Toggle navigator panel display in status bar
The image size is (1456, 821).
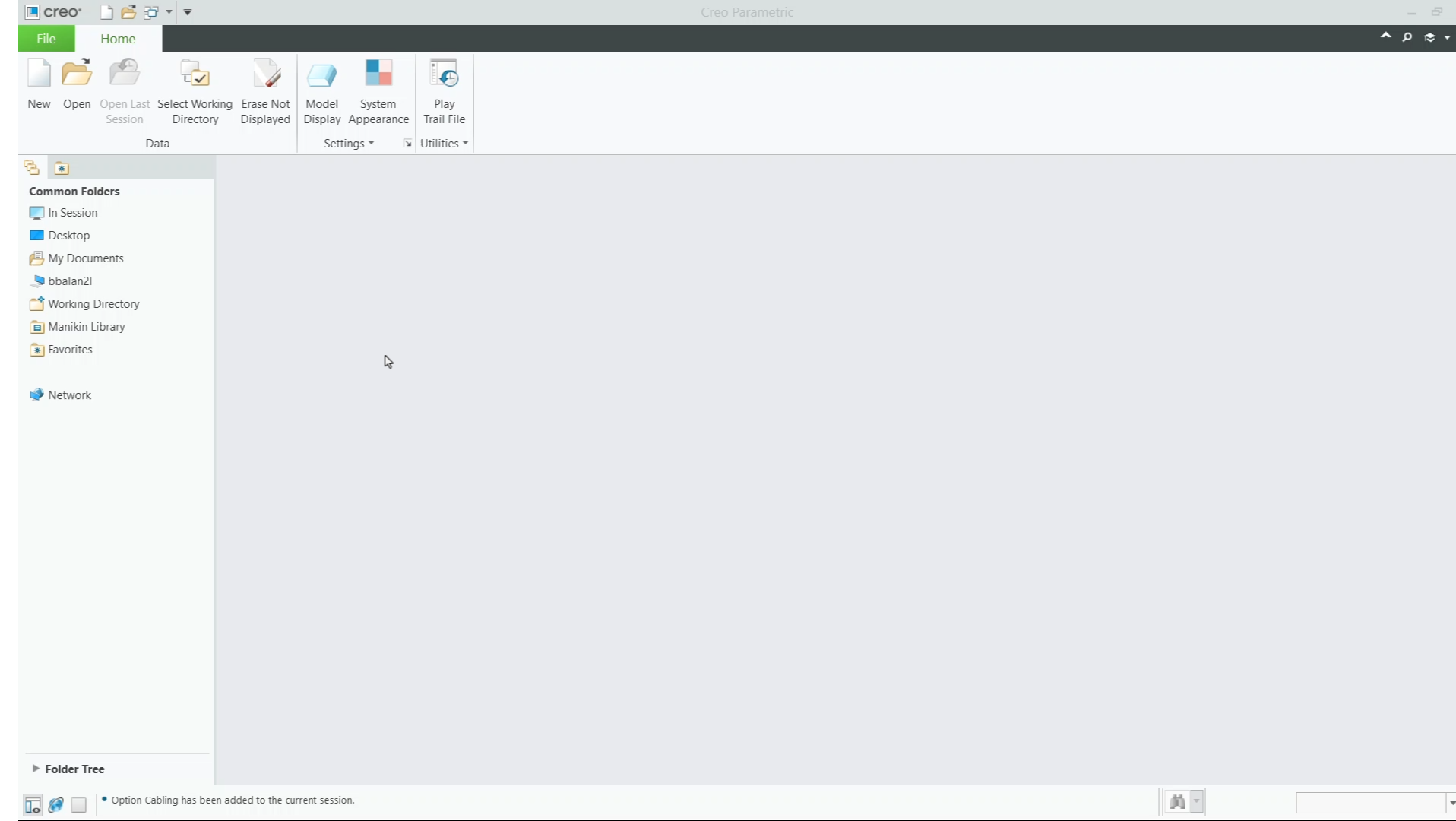tap(33, 804)
